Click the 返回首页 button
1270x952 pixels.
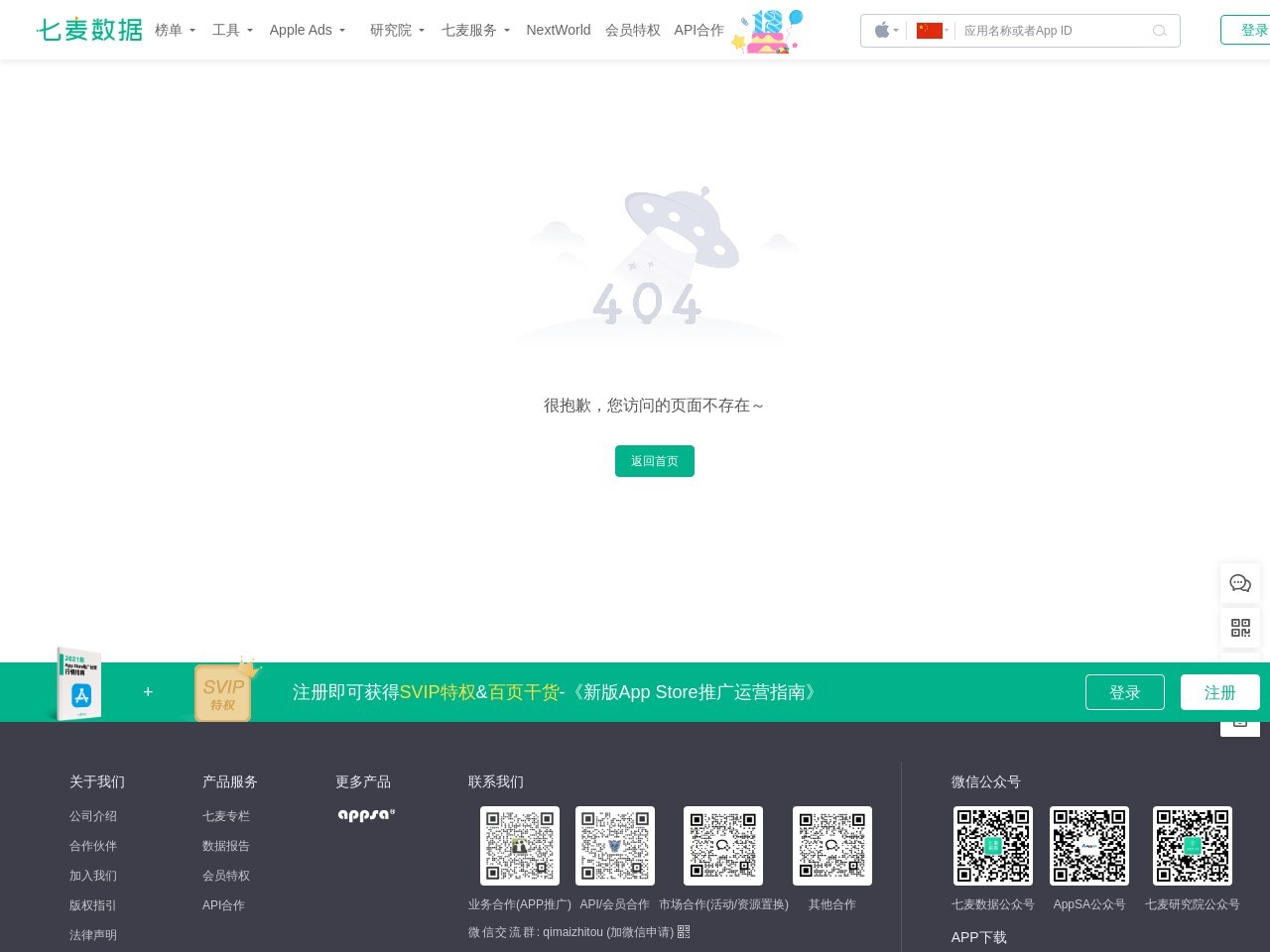tap(655, 461)
